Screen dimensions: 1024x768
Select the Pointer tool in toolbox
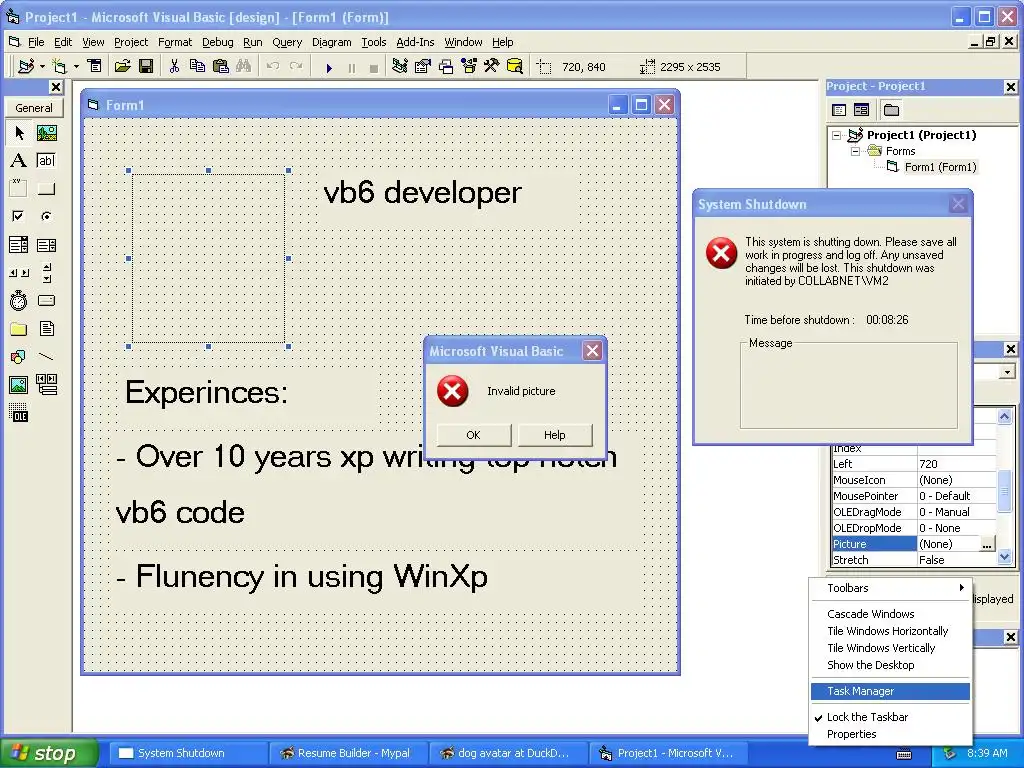tap(19, 133)
